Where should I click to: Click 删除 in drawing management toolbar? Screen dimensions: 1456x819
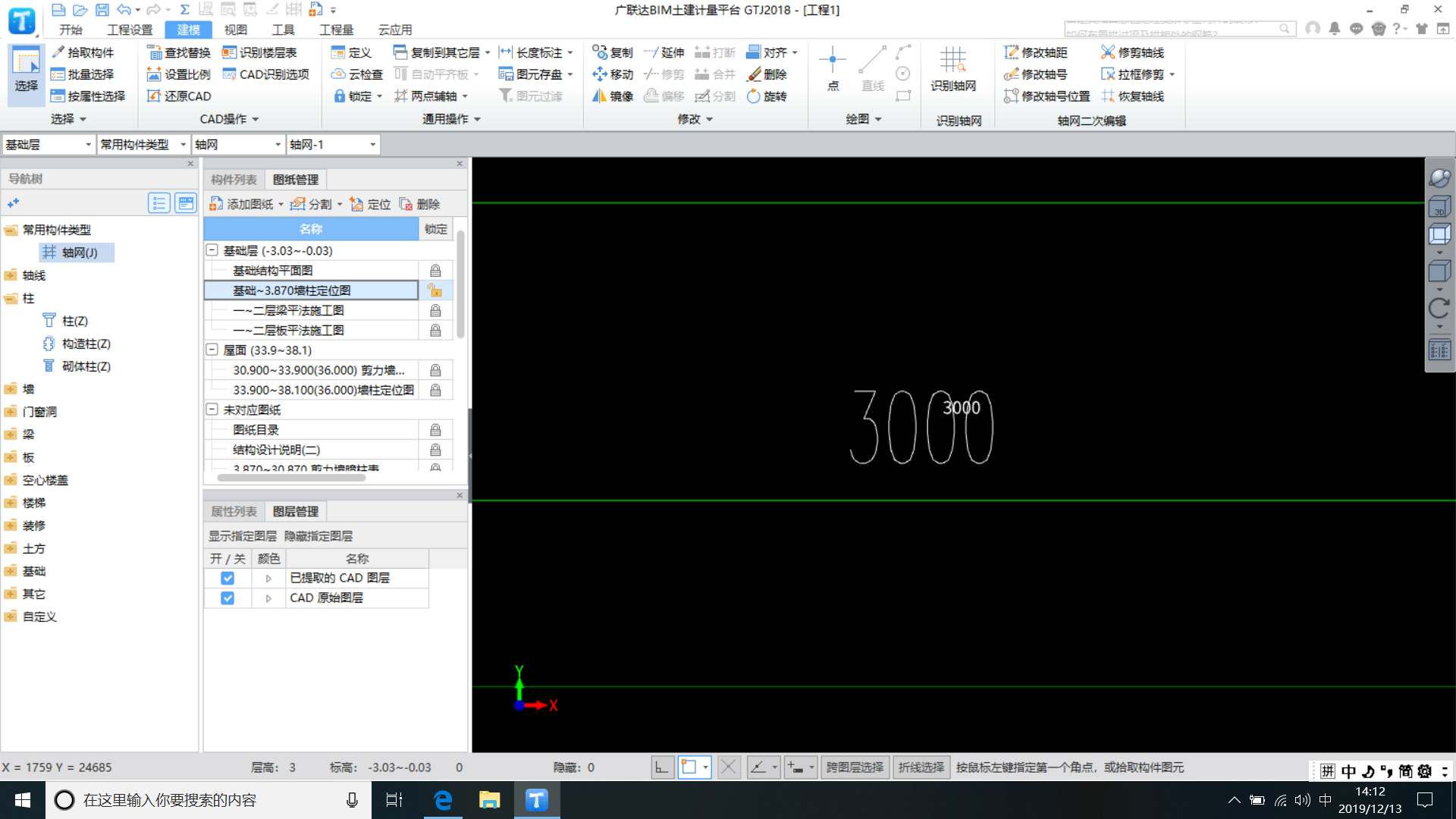click(419, 204)
